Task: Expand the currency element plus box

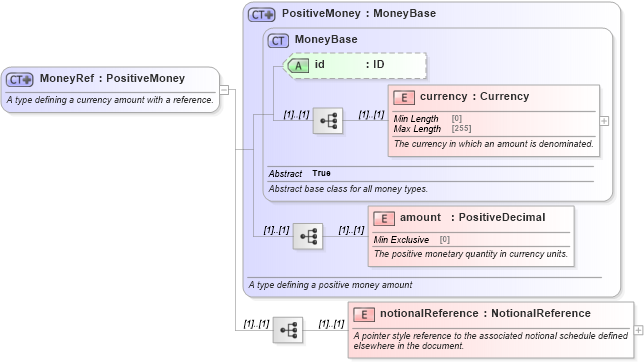Action: point(604,121)
